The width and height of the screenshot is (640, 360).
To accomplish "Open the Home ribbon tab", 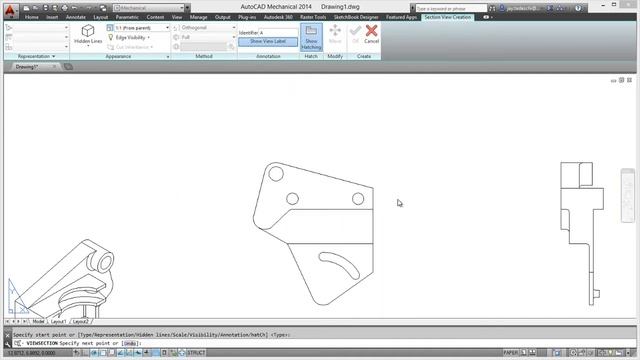I will (x=31, y=17).
